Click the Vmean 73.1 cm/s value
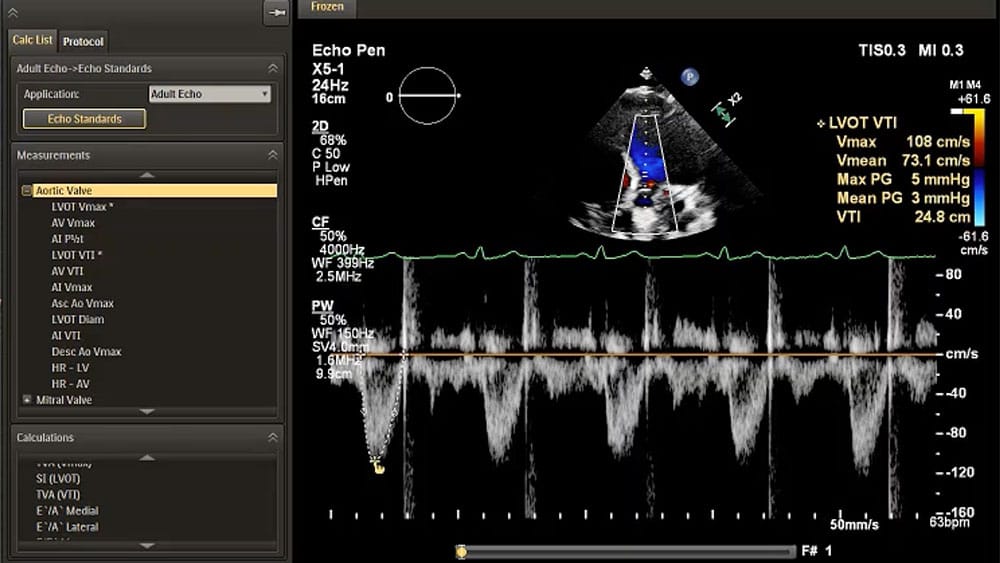Screen dimensions: 1000x563 pos(936,161)
